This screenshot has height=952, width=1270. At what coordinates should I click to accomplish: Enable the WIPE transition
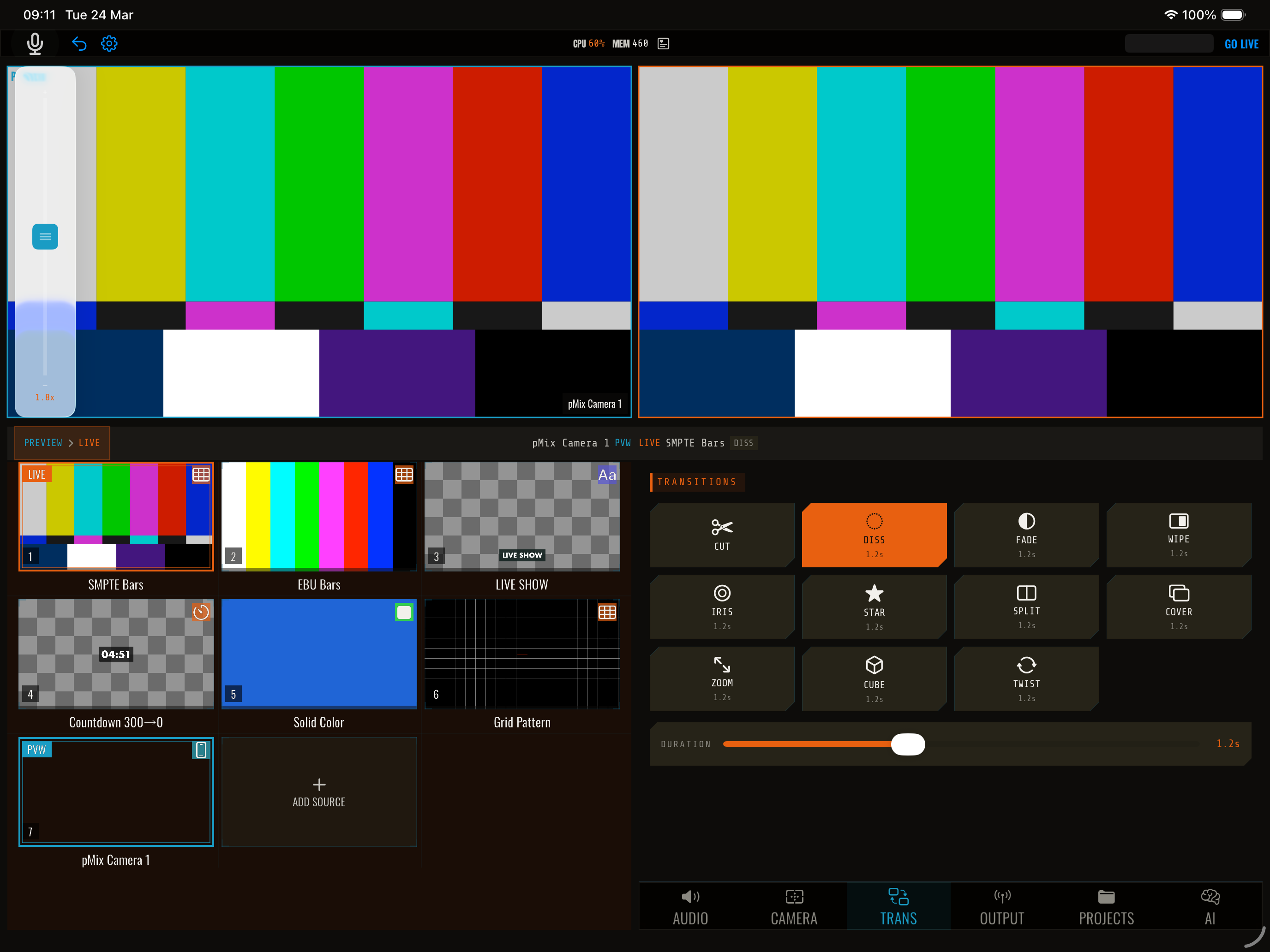pyautogui.click(x=1178, y=535)
